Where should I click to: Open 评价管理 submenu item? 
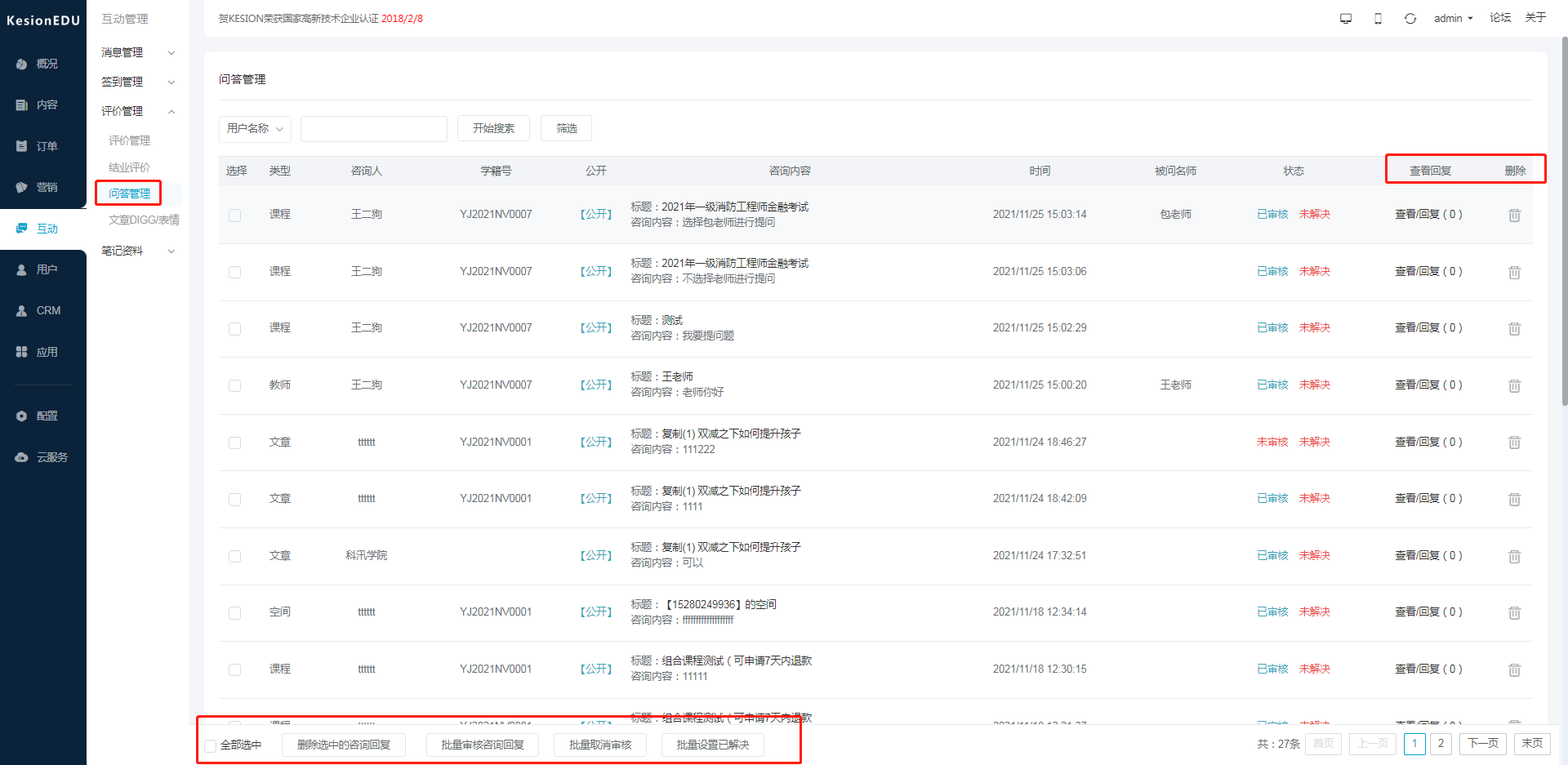(130, 141)
